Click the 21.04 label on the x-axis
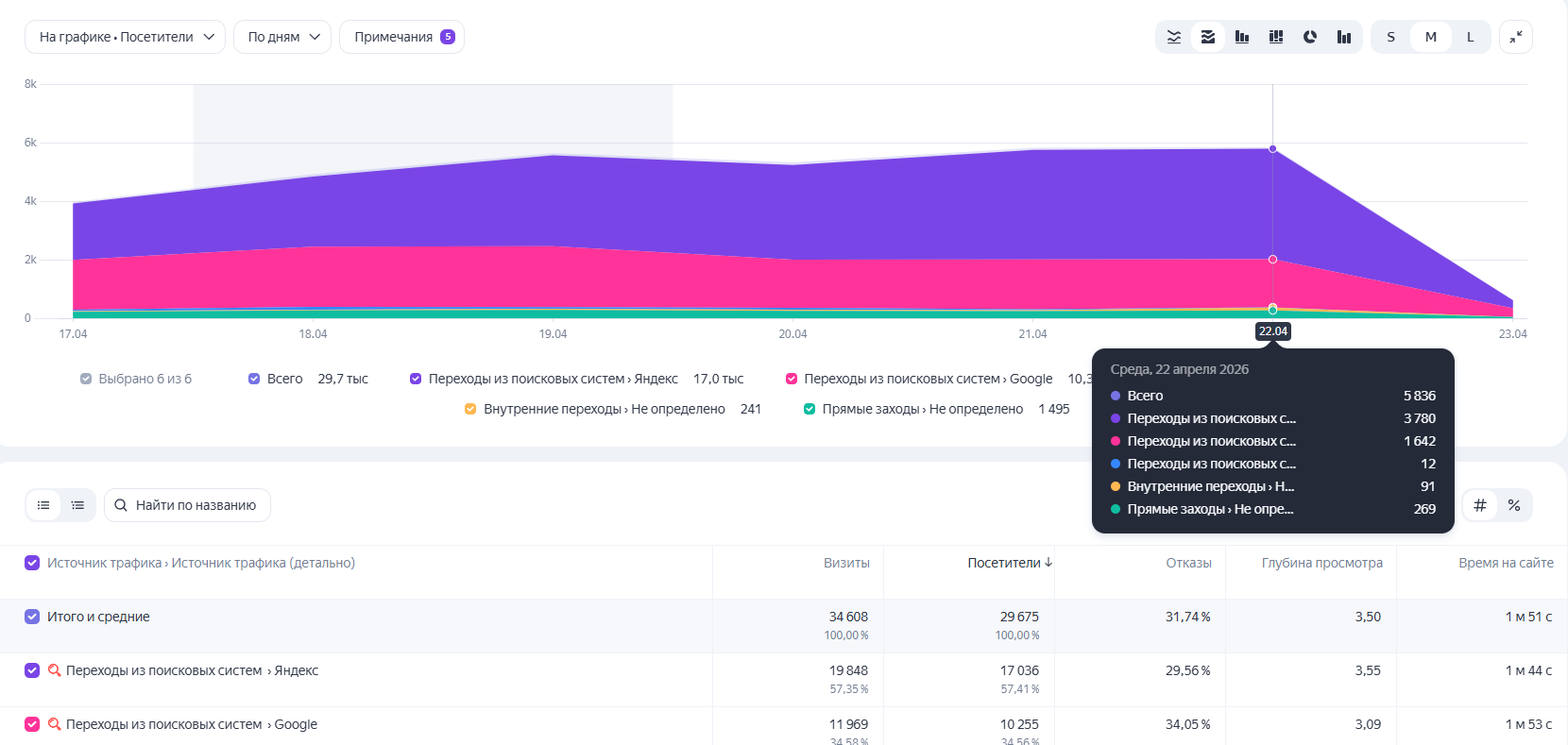The height and width of the screenshot is (745, 1568). (x=1032, y=334)
